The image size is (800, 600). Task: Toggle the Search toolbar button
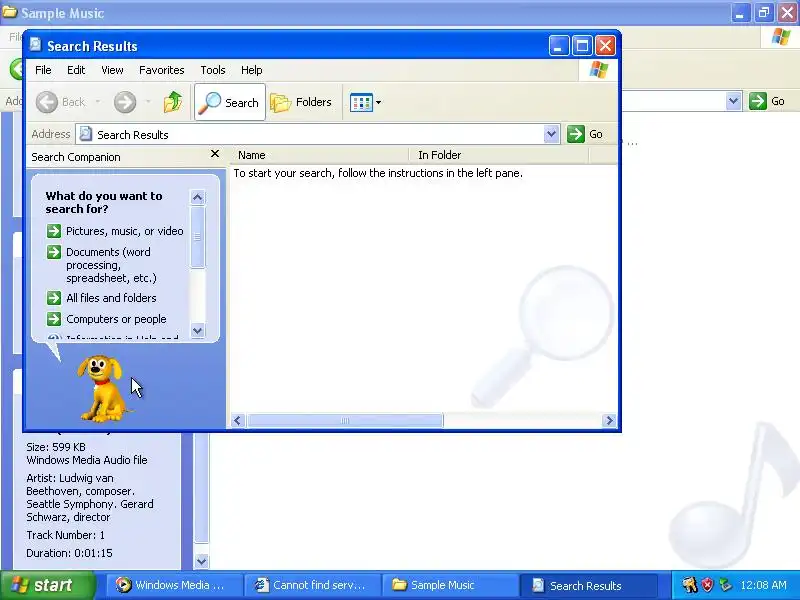[230, 102]
